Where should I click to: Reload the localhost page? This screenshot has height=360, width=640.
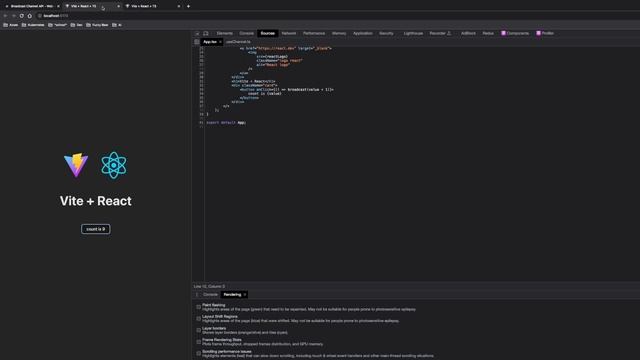point(22,16)
